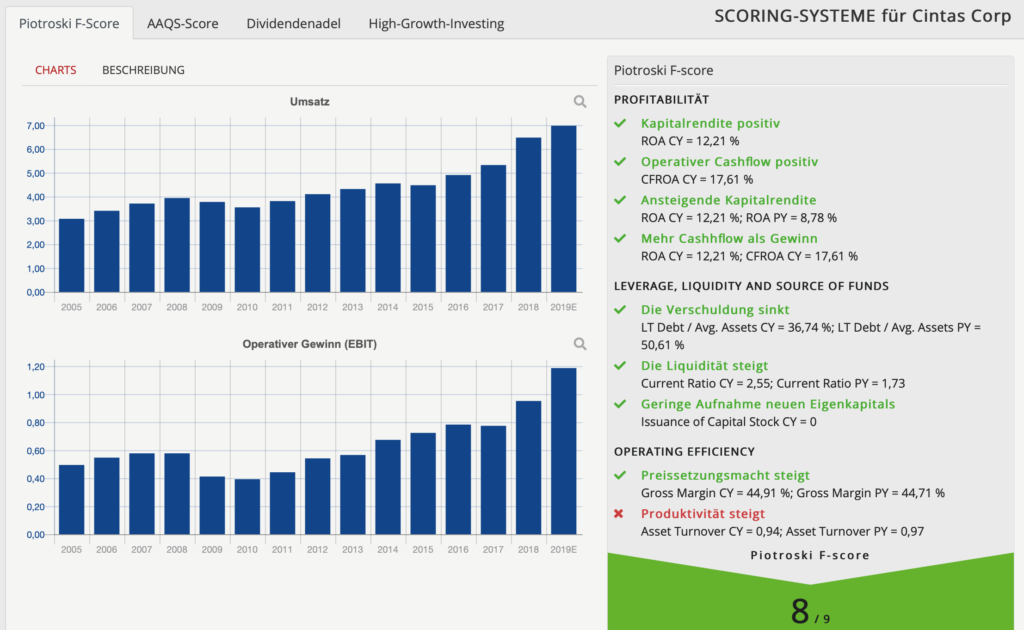Click the LEVERAGE, LIQUIDITY AND SOURCE OF FUNDS heading
1024x630 pixels.
tap(751, 286)
